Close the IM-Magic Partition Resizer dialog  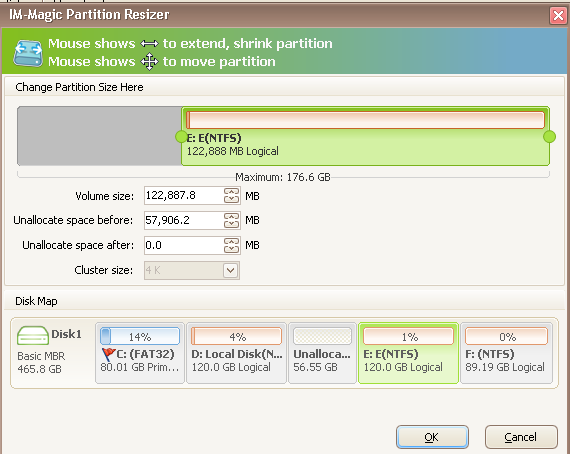click(x=558, y=16)
